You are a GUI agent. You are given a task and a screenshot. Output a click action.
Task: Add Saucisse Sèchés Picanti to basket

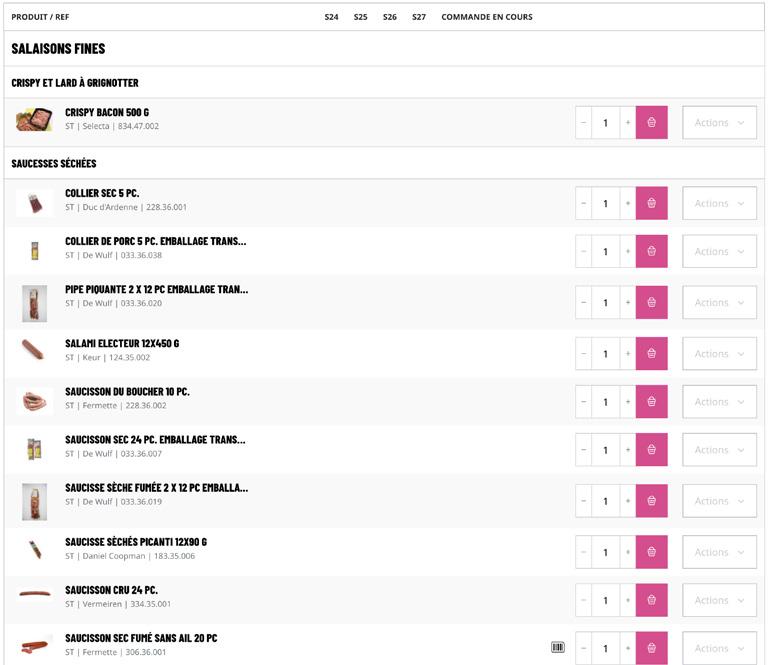point(651,552)
